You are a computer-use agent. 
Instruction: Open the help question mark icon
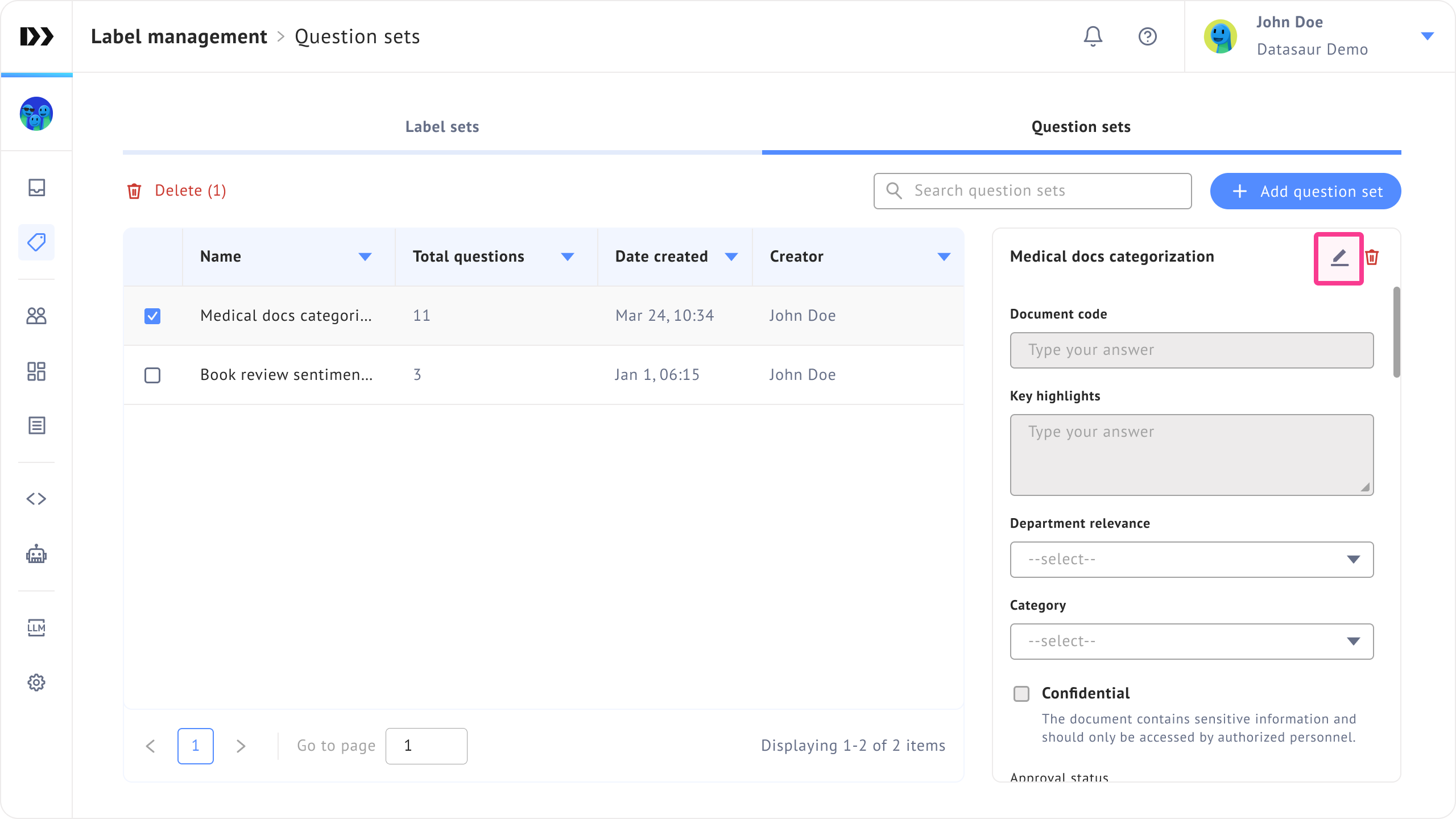1147,36
